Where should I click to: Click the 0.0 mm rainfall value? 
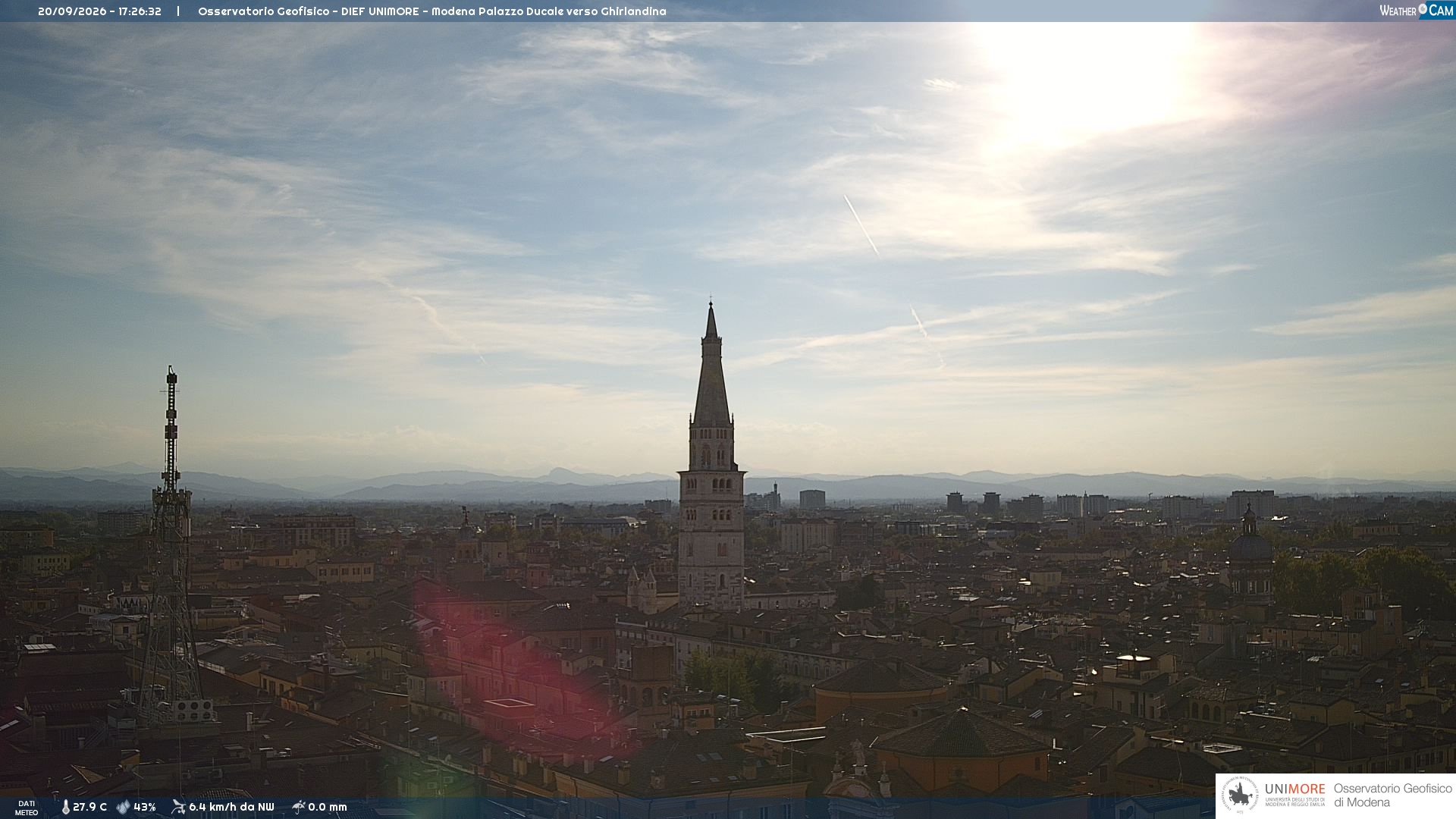click(327, 808)
